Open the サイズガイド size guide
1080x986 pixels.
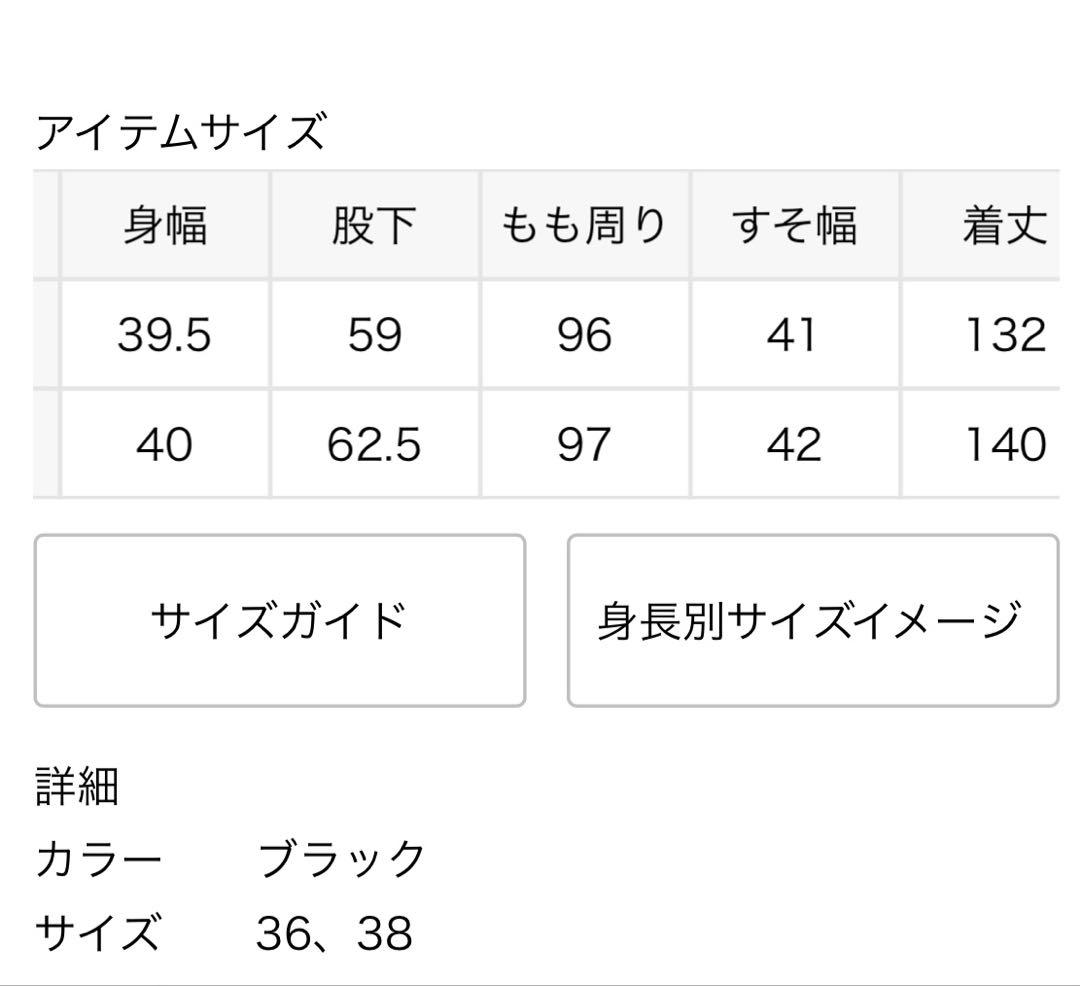(x=280, y=620)
